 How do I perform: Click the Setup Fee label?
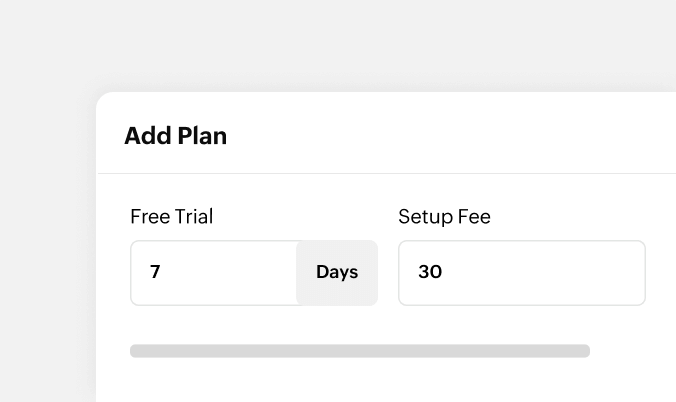tap(444, 216)
